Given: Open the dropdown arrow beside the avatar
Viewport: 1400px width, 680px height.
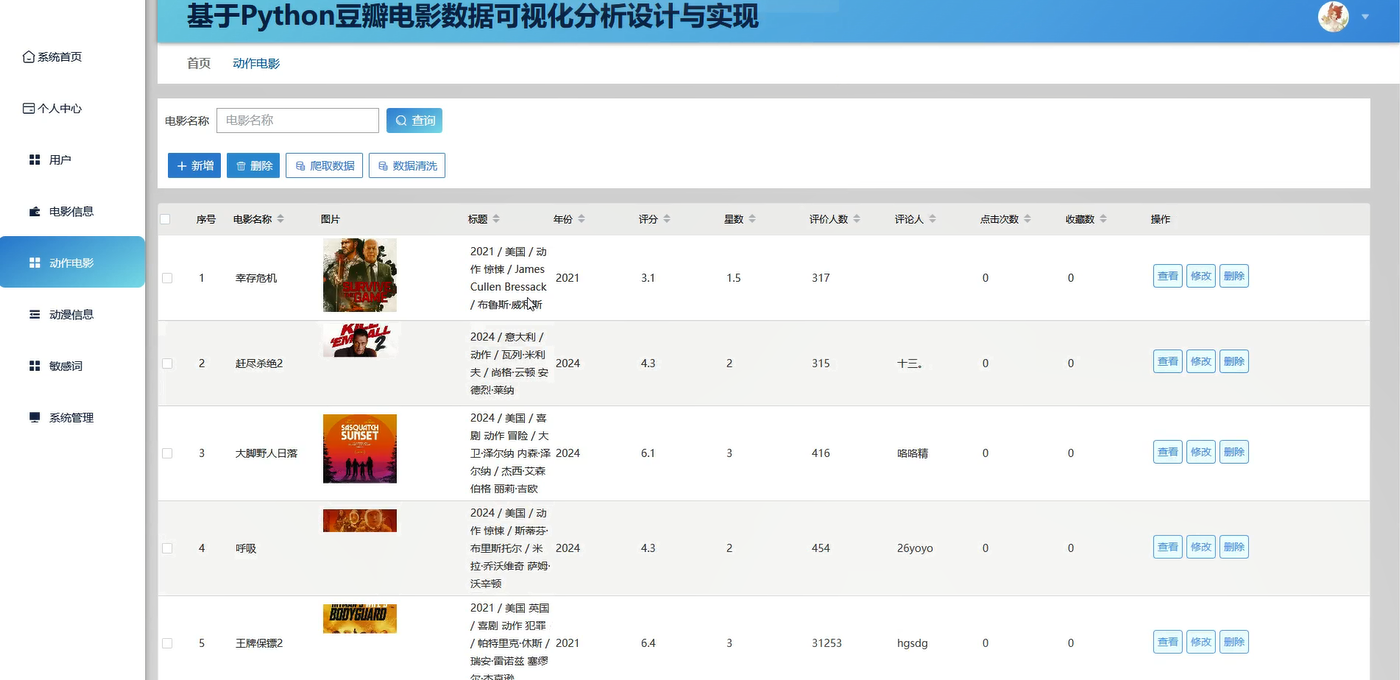Looking at the screenshot, I should 1366,17.
